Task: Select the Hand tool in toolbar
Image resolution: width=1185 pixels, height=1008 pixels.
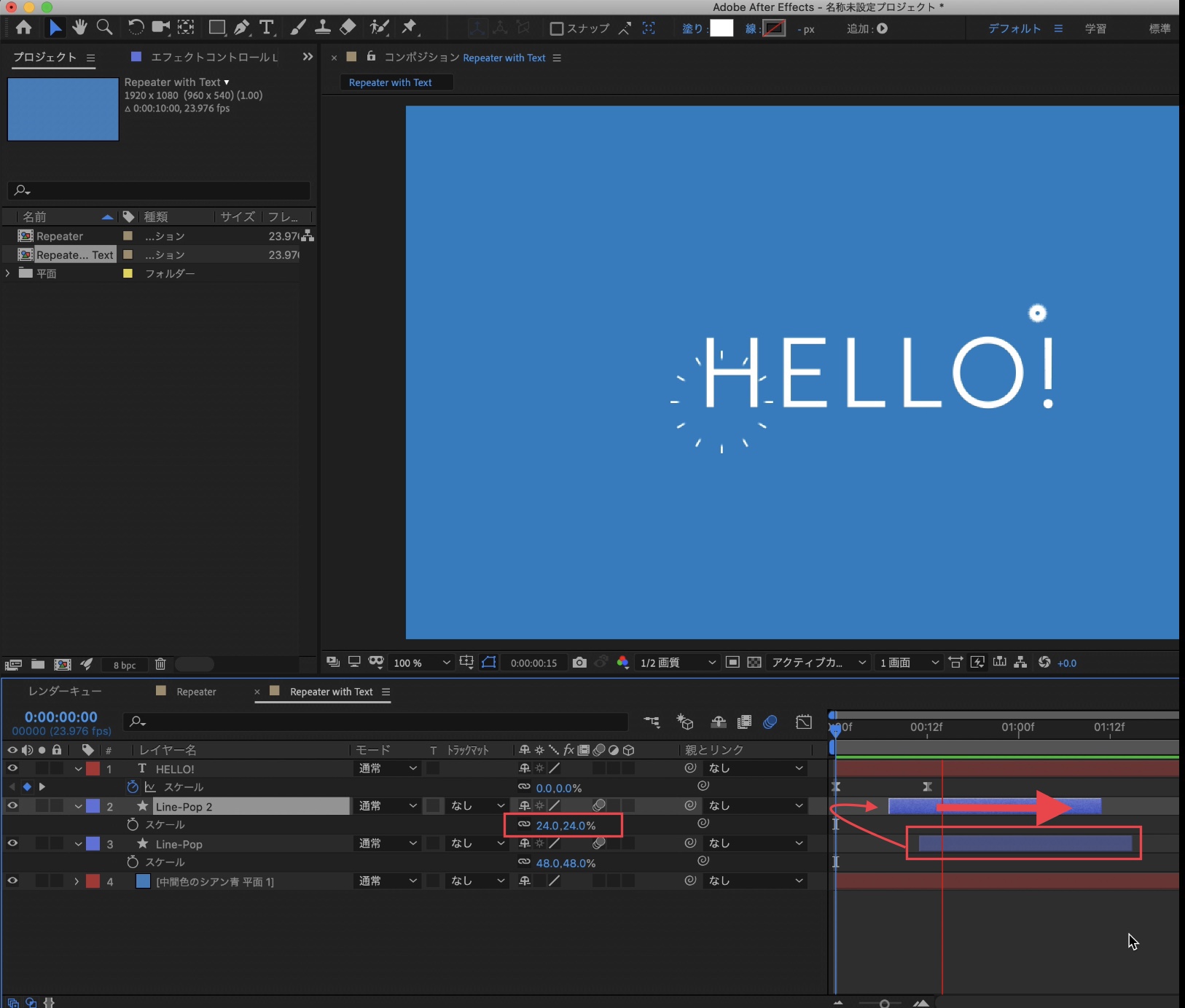Action: [79, 28]
